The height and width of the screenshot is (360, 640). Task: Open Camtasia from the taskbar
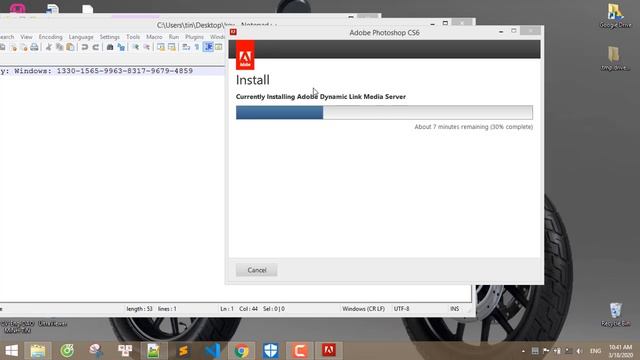coord(300,351)
